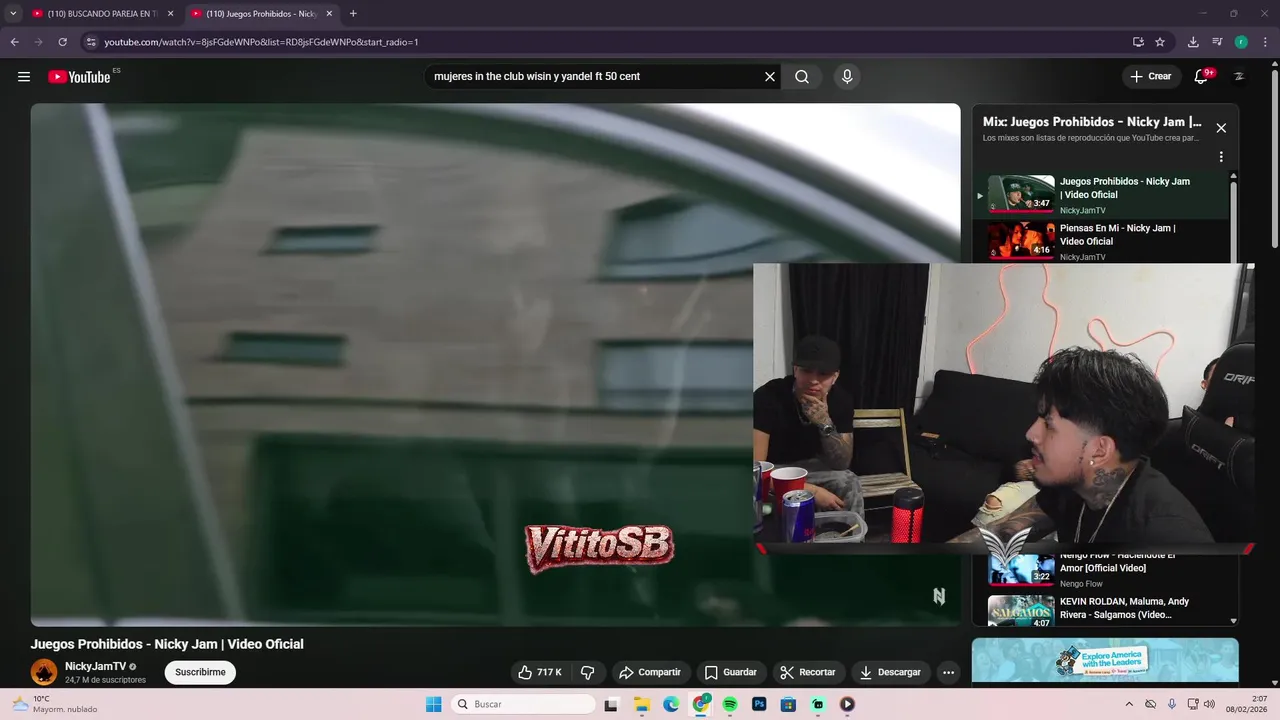Open the Mix playlist three-dot options

coord(1221,157)
